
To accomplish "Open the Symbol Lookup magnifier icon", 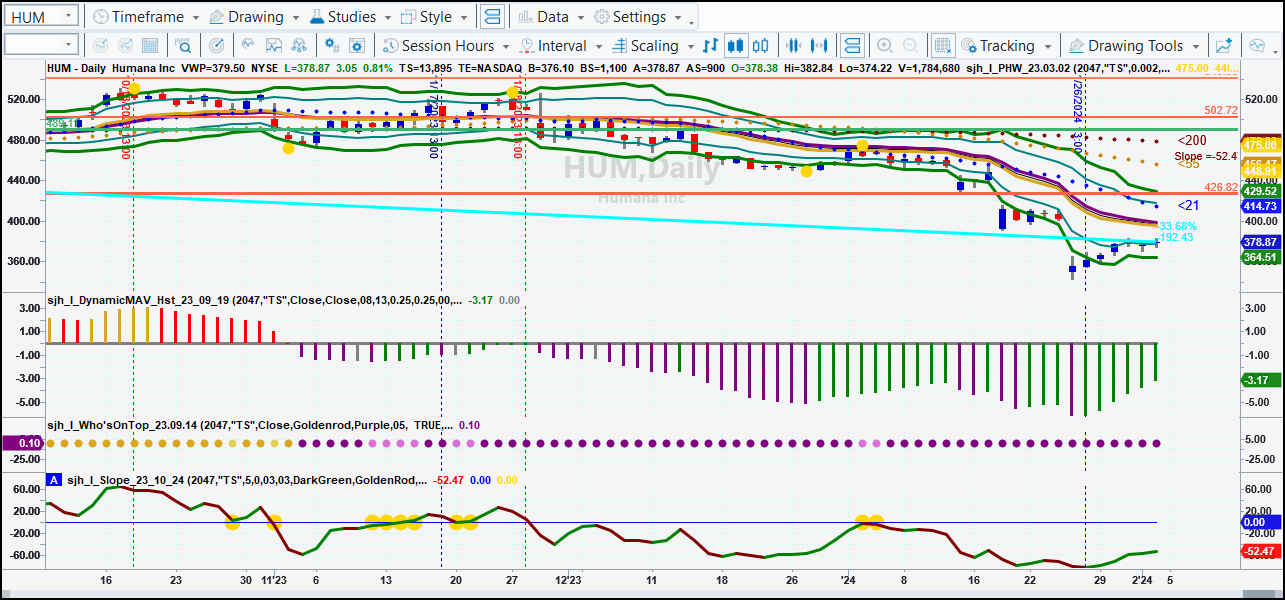I will tap(185, 45).
